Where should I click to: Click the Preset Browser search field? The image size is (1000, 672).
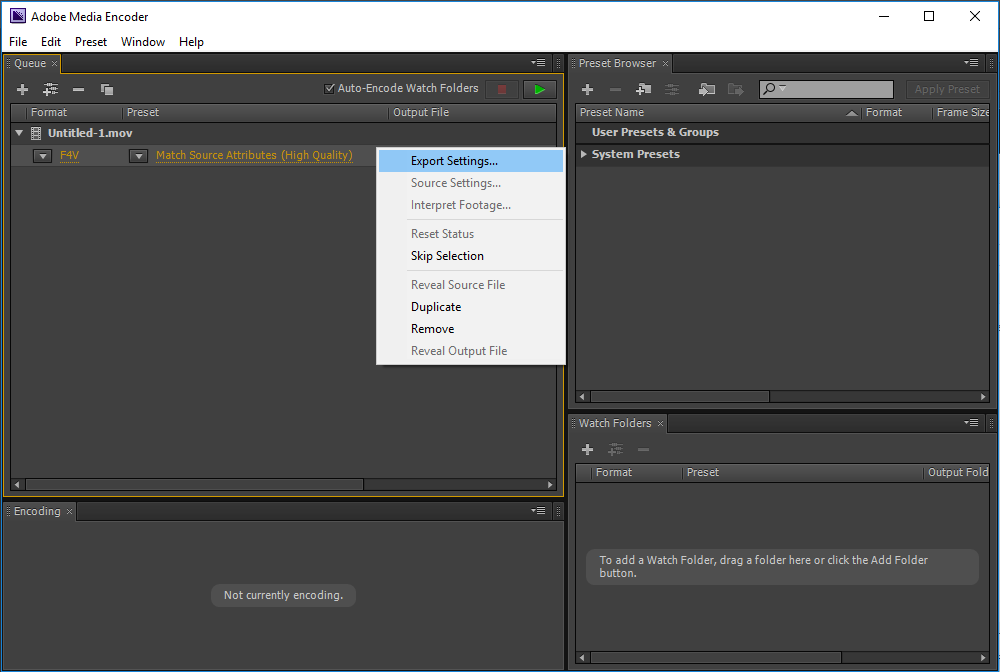pyautogui.click(x=826, y=89)
